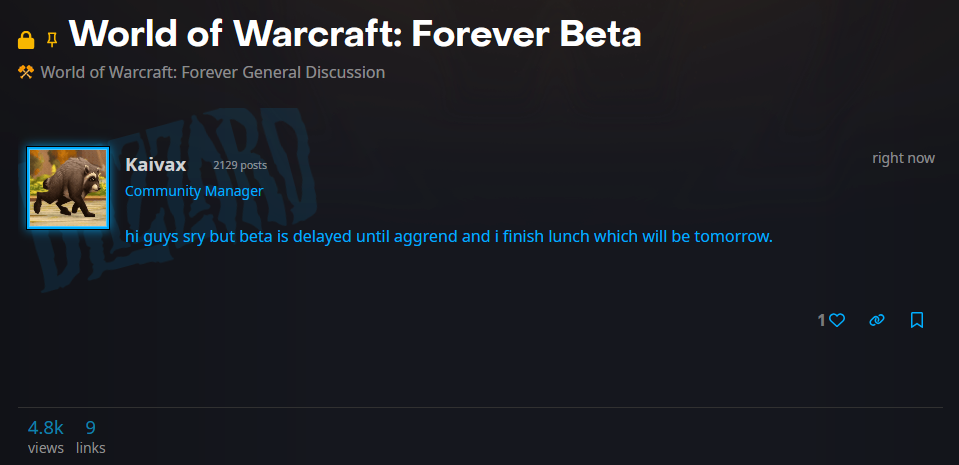Expand the 9 links number

(x=91, y=427)
